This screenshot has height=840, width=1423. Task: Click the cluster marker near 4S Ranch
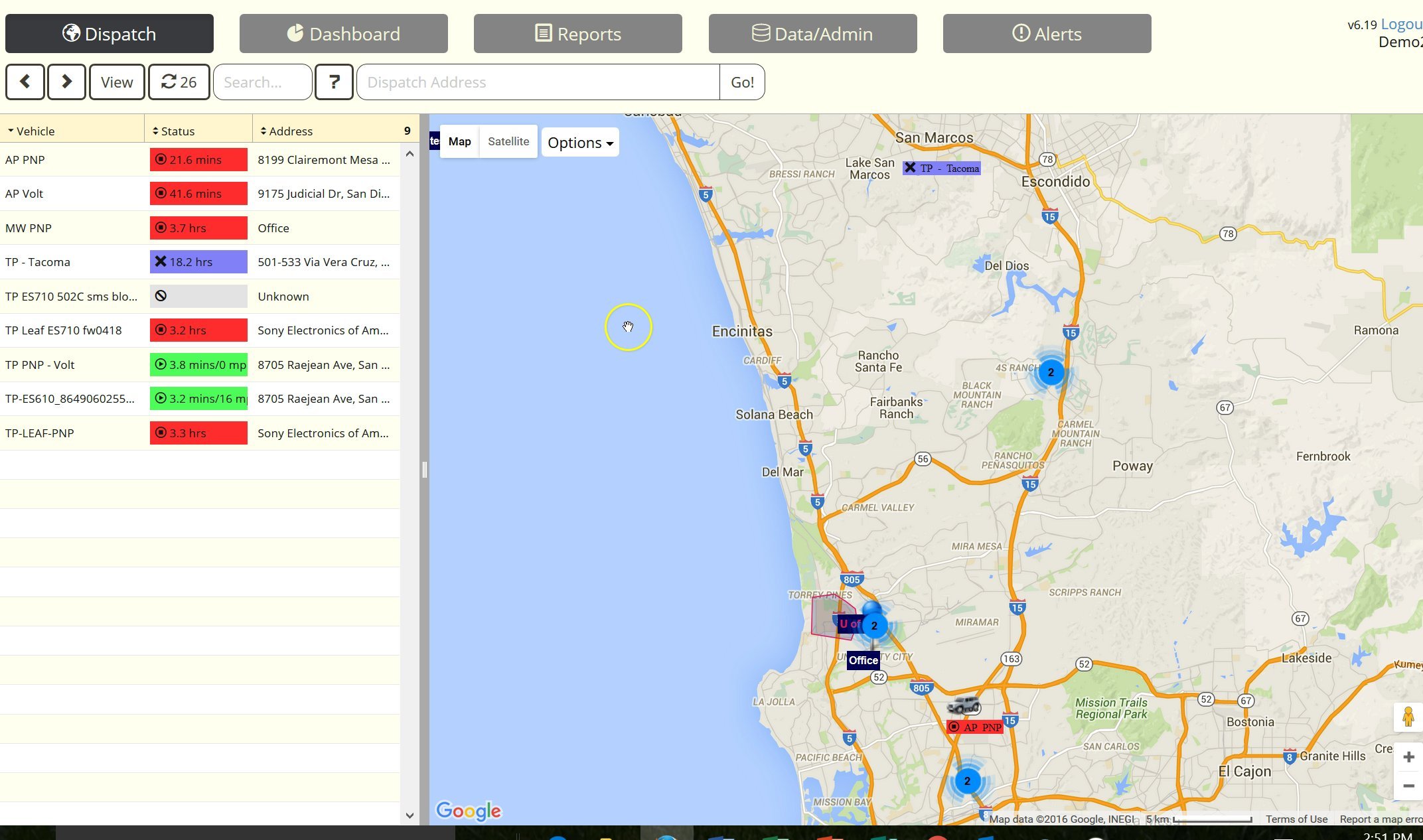[1051, 372]
